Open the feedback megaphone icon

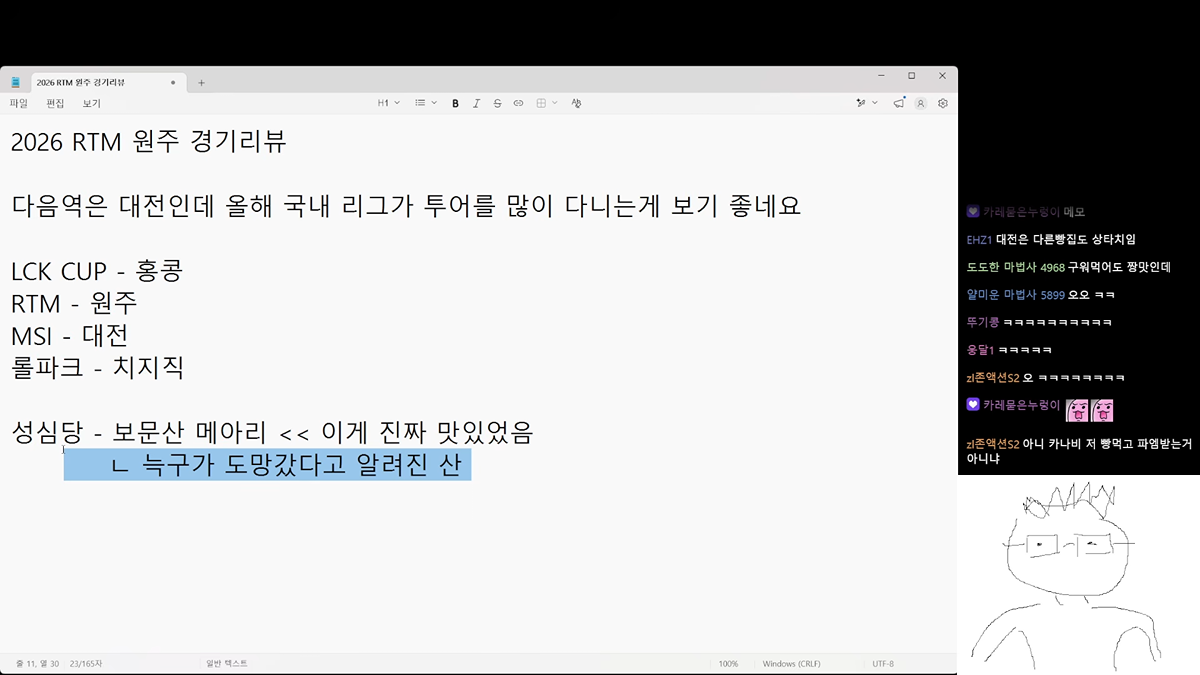pyautogui.click(x=899, y=103)
